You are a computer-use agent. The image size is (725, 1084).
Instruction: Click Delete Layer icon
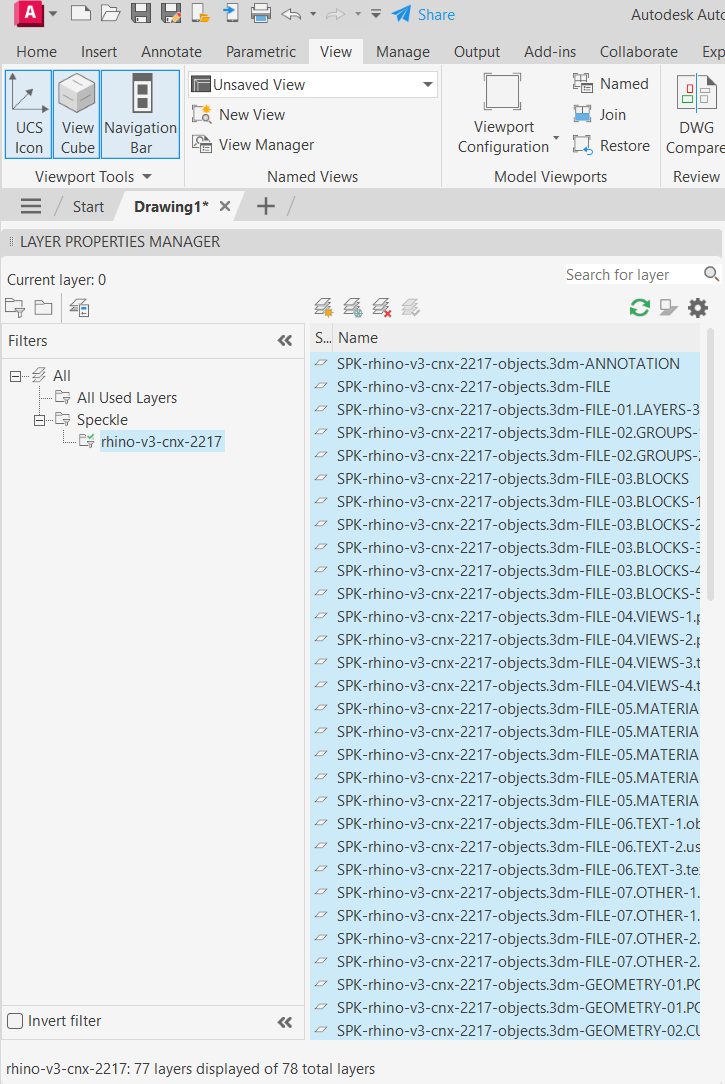pos(382,308)
